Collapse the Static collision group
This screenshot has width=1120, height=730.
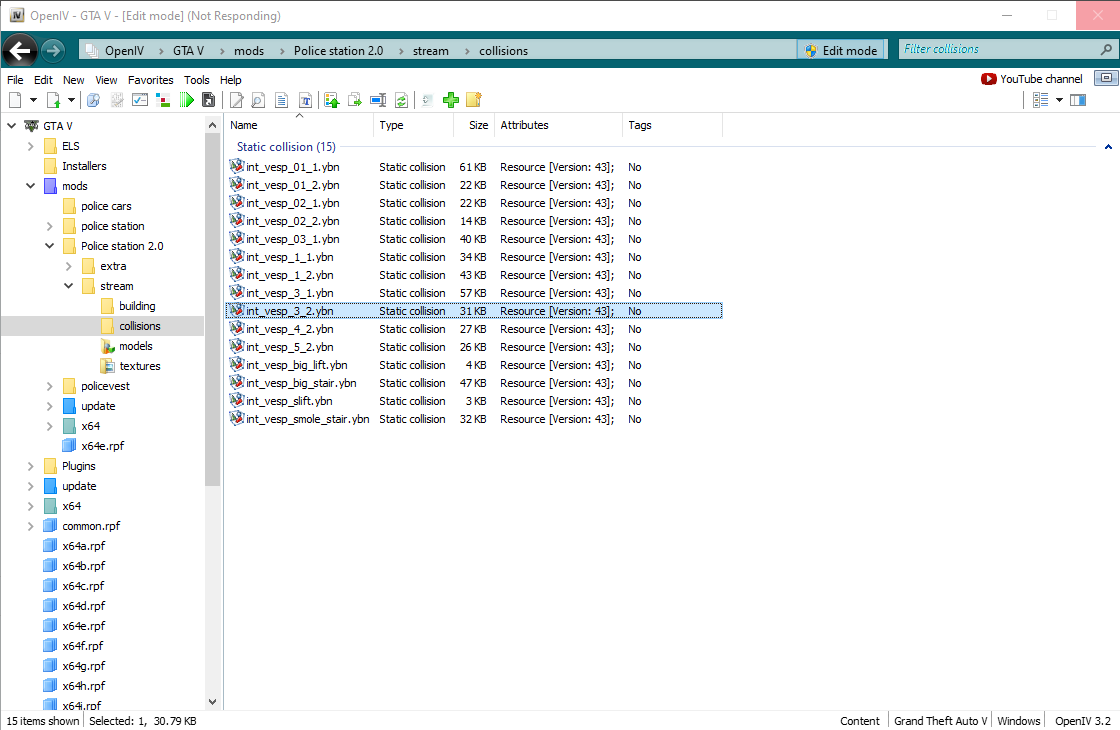click(x=1108, y=147)
